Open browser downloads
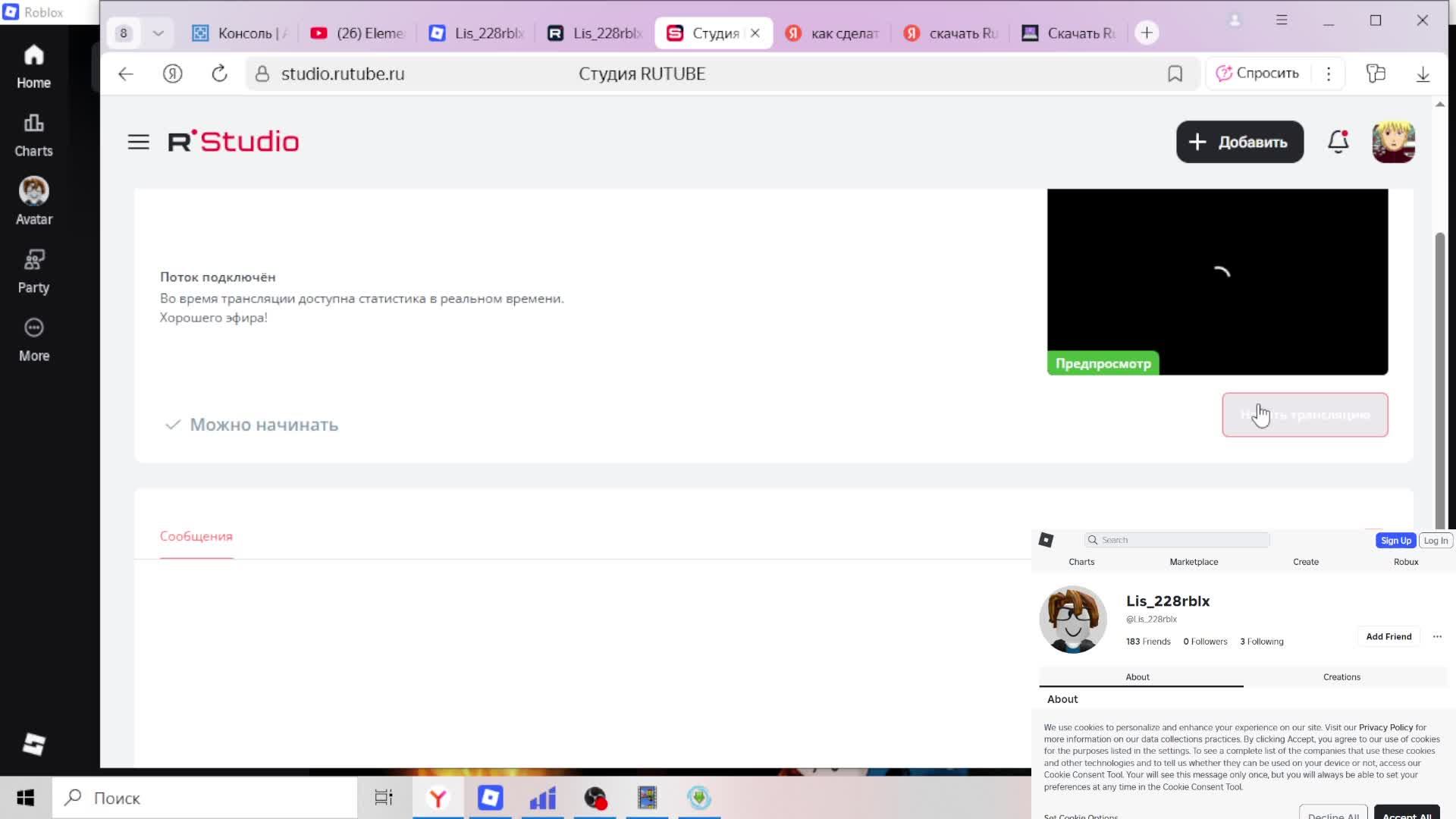 (1423, 74)
